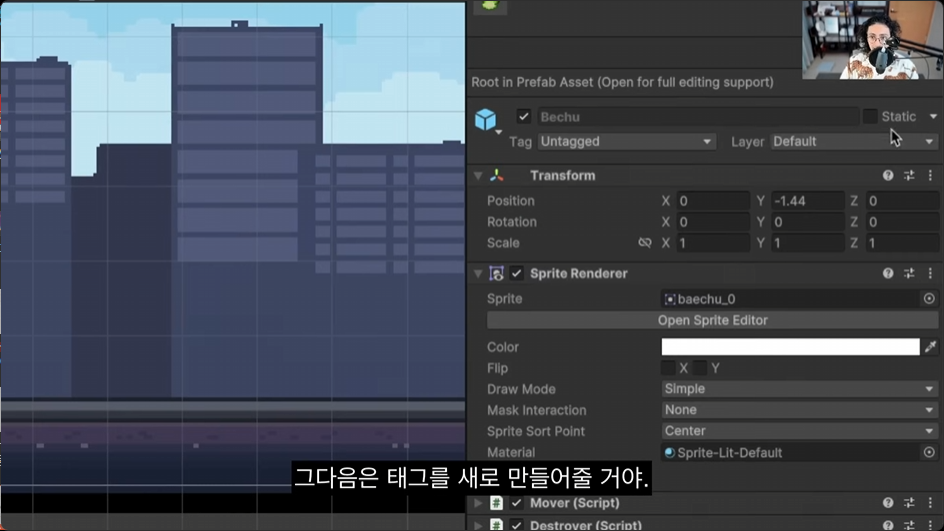Disable the Destroyer script checkbox
The image size is (944, 531).
(x=517, y=525)
